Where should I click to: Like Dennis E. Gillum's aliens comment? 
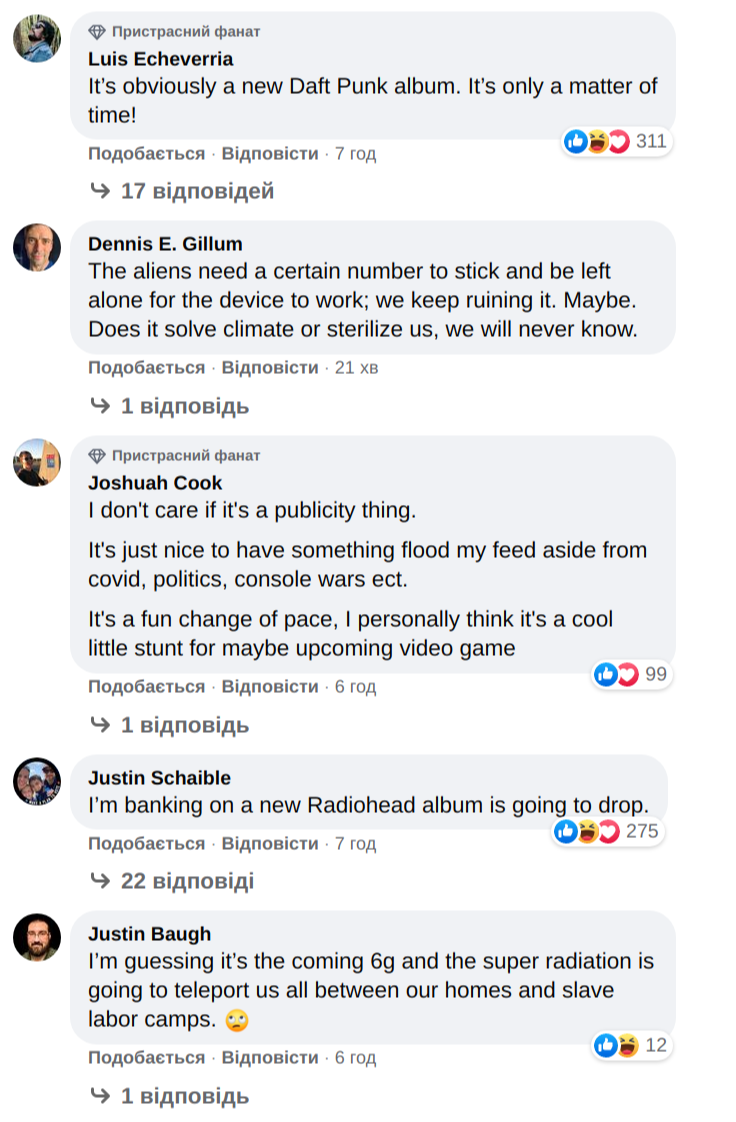(146, 368)
